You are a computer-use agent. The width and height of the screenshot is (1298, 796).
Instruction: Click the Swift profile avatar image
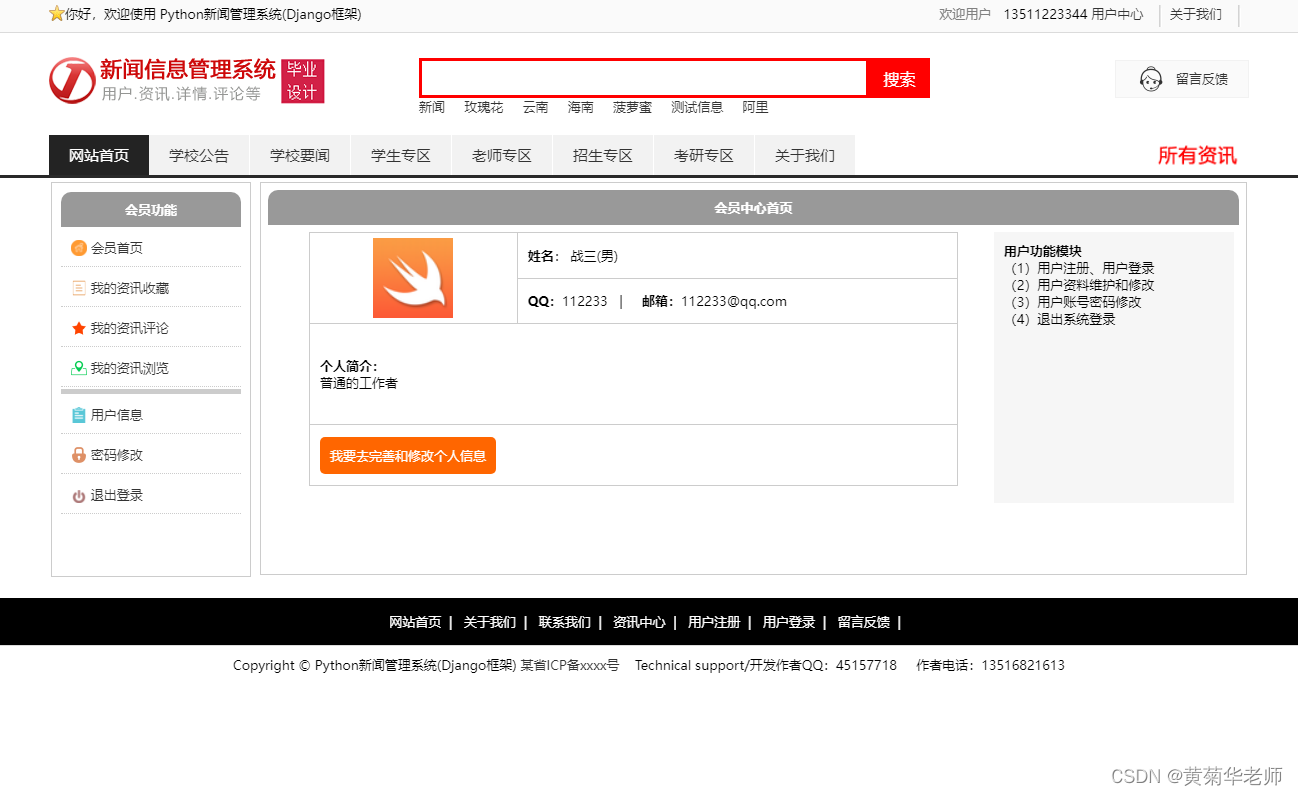point(412,277)
